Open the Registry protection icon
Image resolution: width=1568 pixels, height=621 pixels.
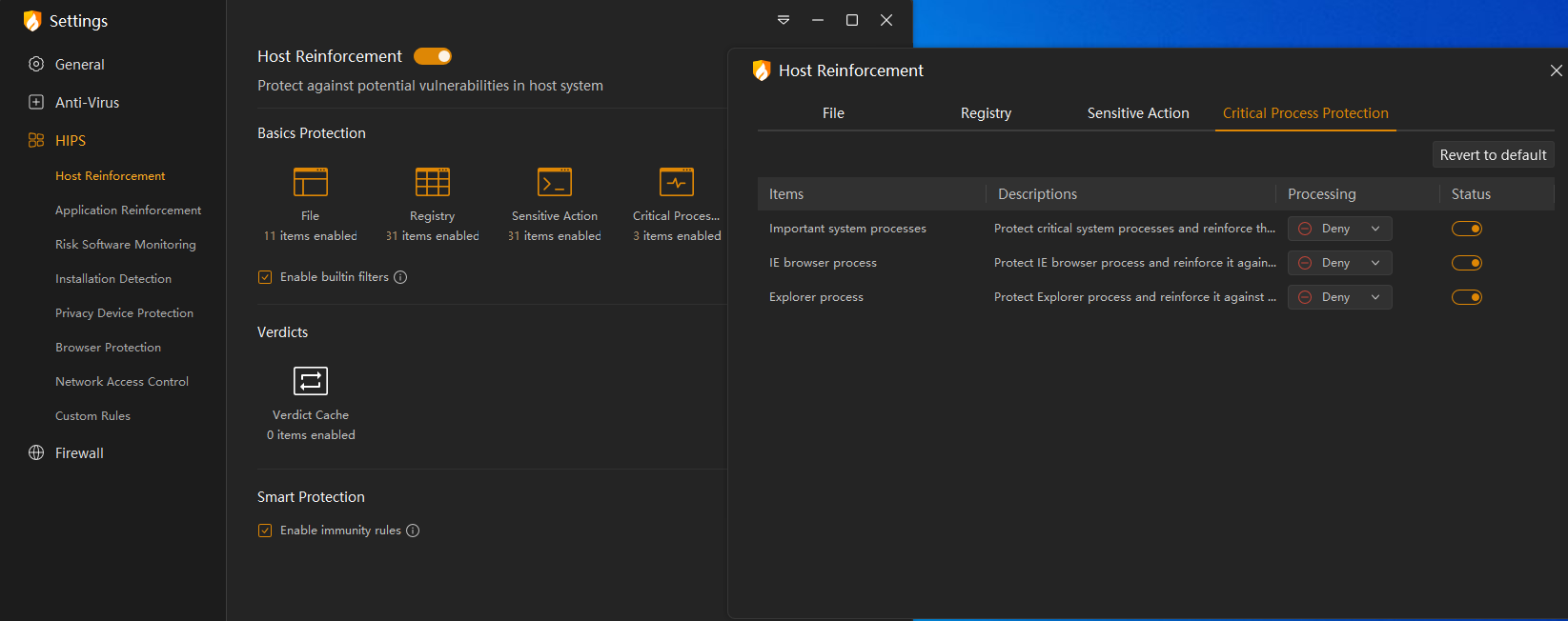click(432, 182)
